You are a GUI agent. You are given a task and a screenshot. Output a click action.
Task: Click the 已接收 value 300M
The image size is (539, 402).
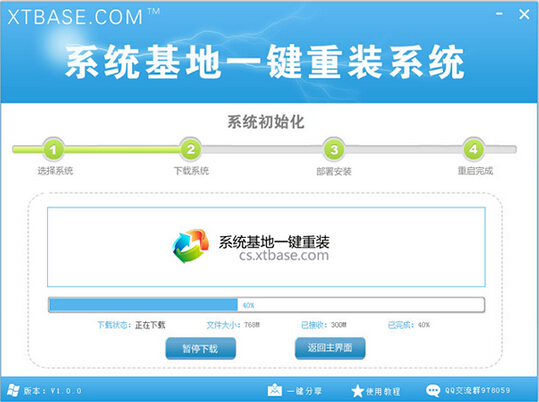pos(339,325)
